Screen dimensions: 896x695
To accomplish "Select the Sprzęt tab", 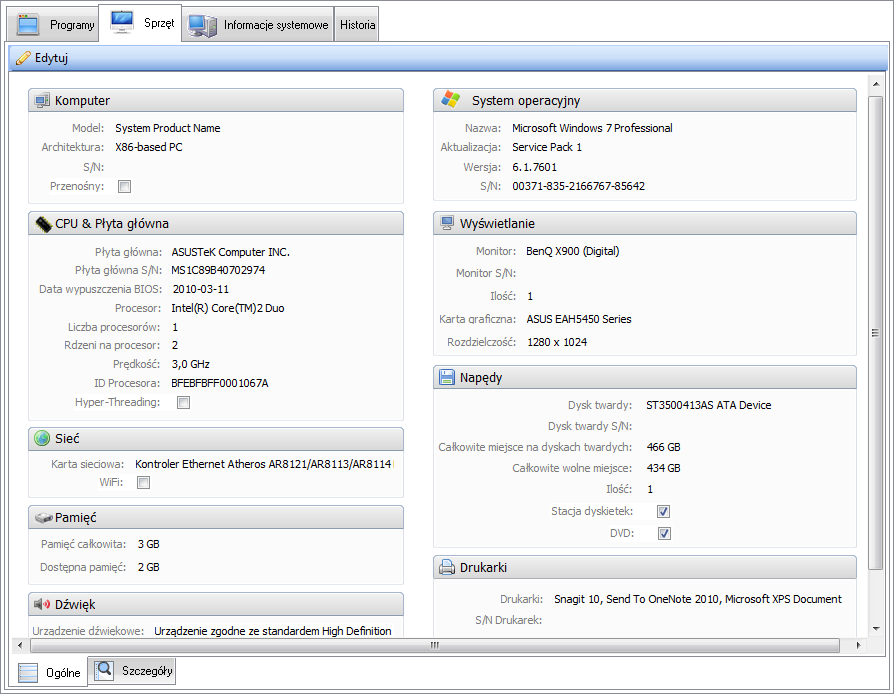I will [141, 23].
